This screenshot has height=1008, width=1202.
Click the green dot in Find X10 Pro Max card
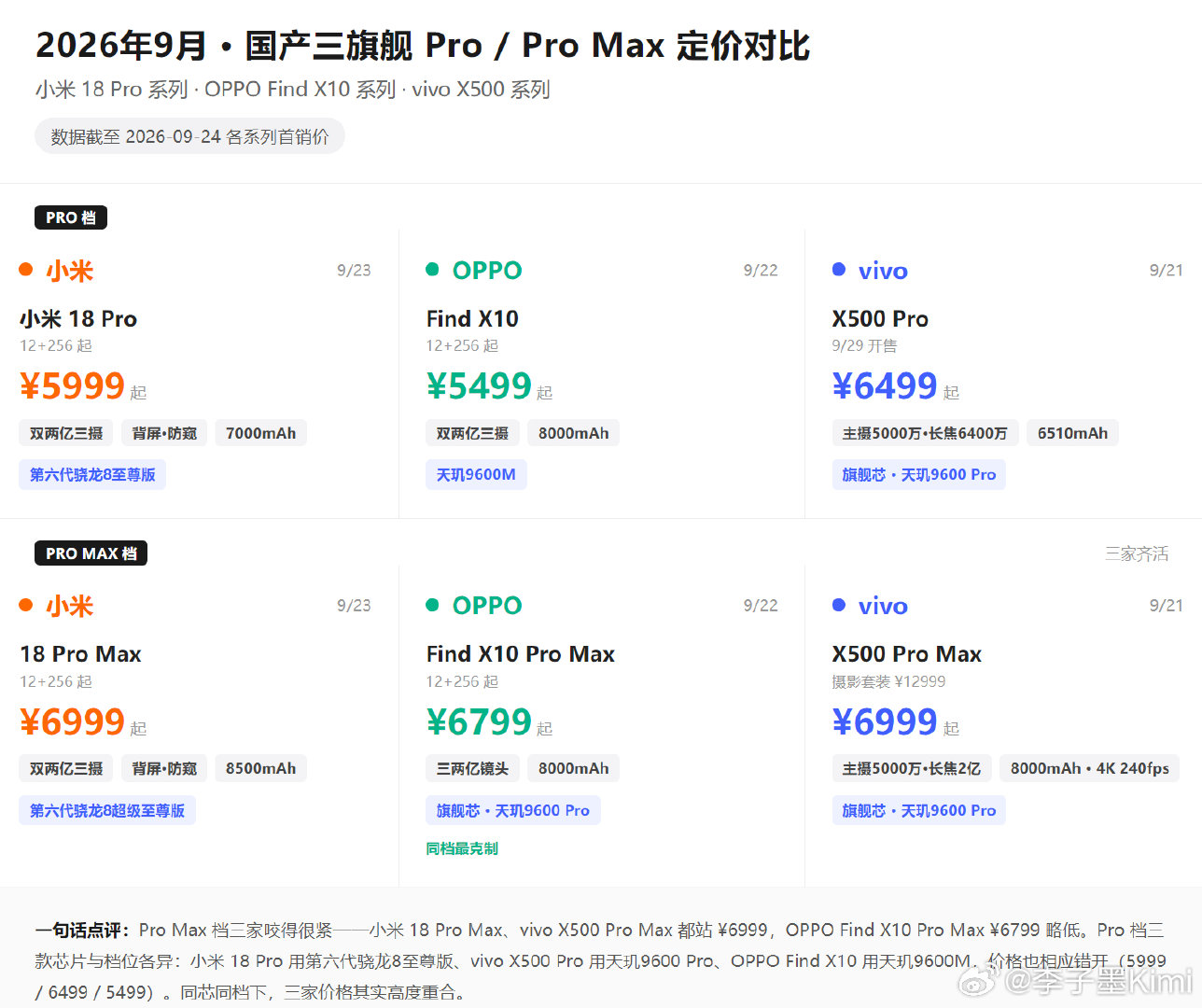(x=432, y=605)
